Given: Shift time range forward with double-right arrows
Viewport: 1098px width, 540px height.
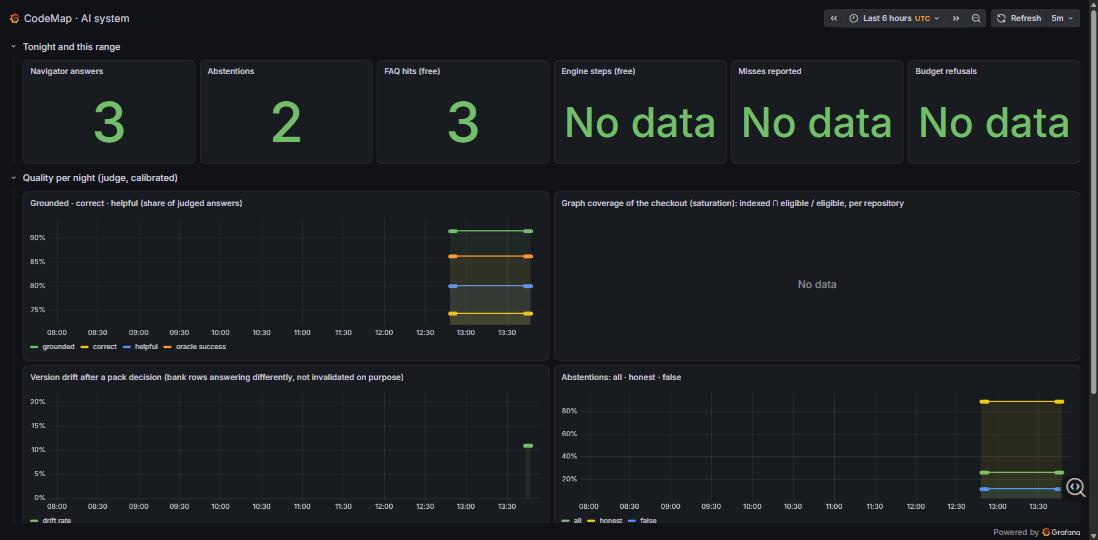Looking at the screenshot, I should coord(956,18).
